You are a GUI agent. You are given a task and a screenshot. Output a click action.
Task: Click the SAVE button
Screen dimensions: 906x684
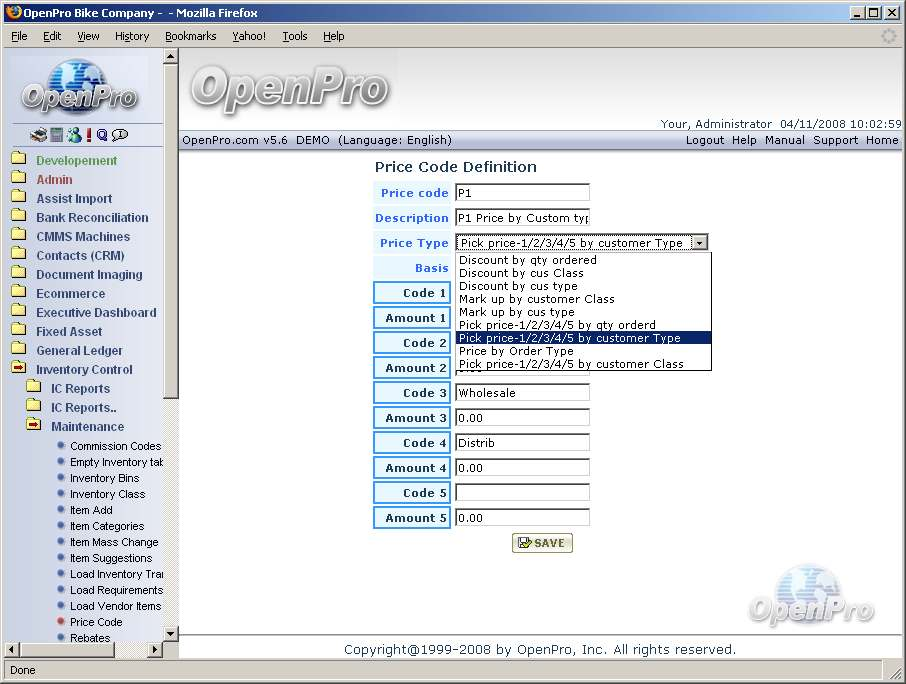542,543
